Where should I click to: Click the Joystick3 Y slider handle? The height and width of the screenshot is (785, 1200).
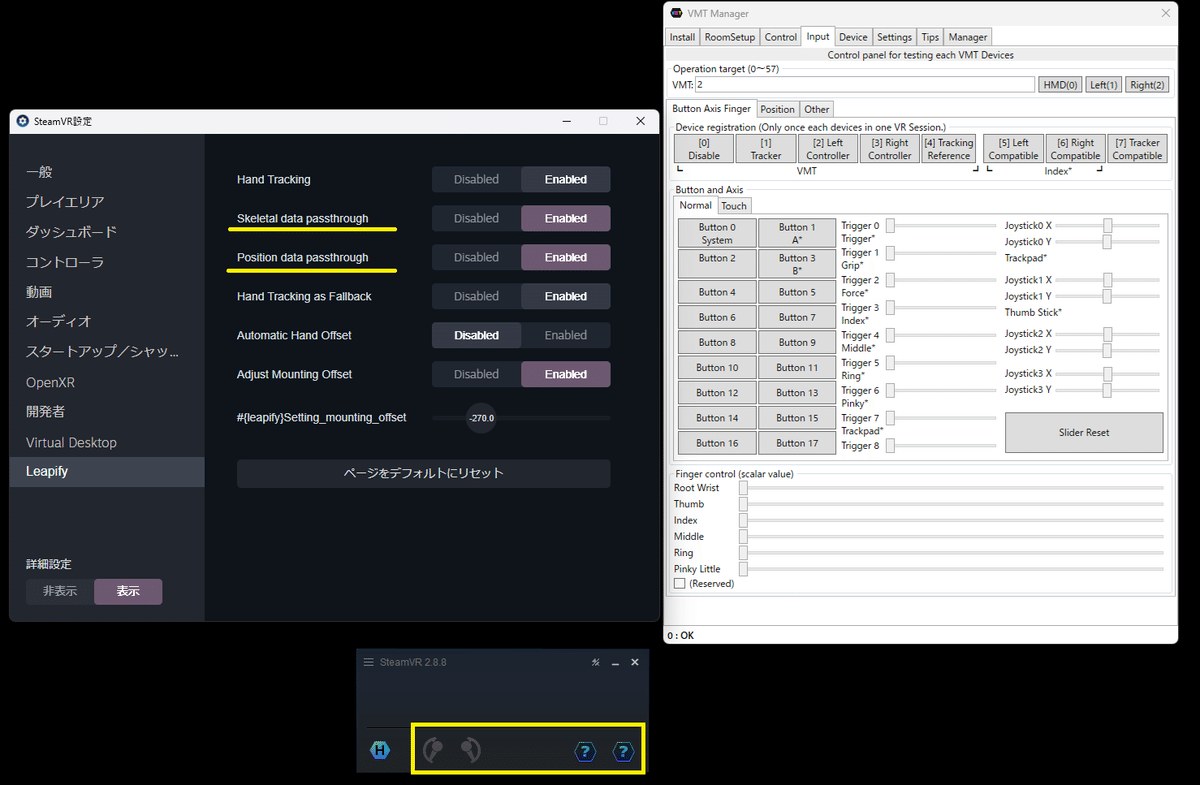[x=1108, y=389]
